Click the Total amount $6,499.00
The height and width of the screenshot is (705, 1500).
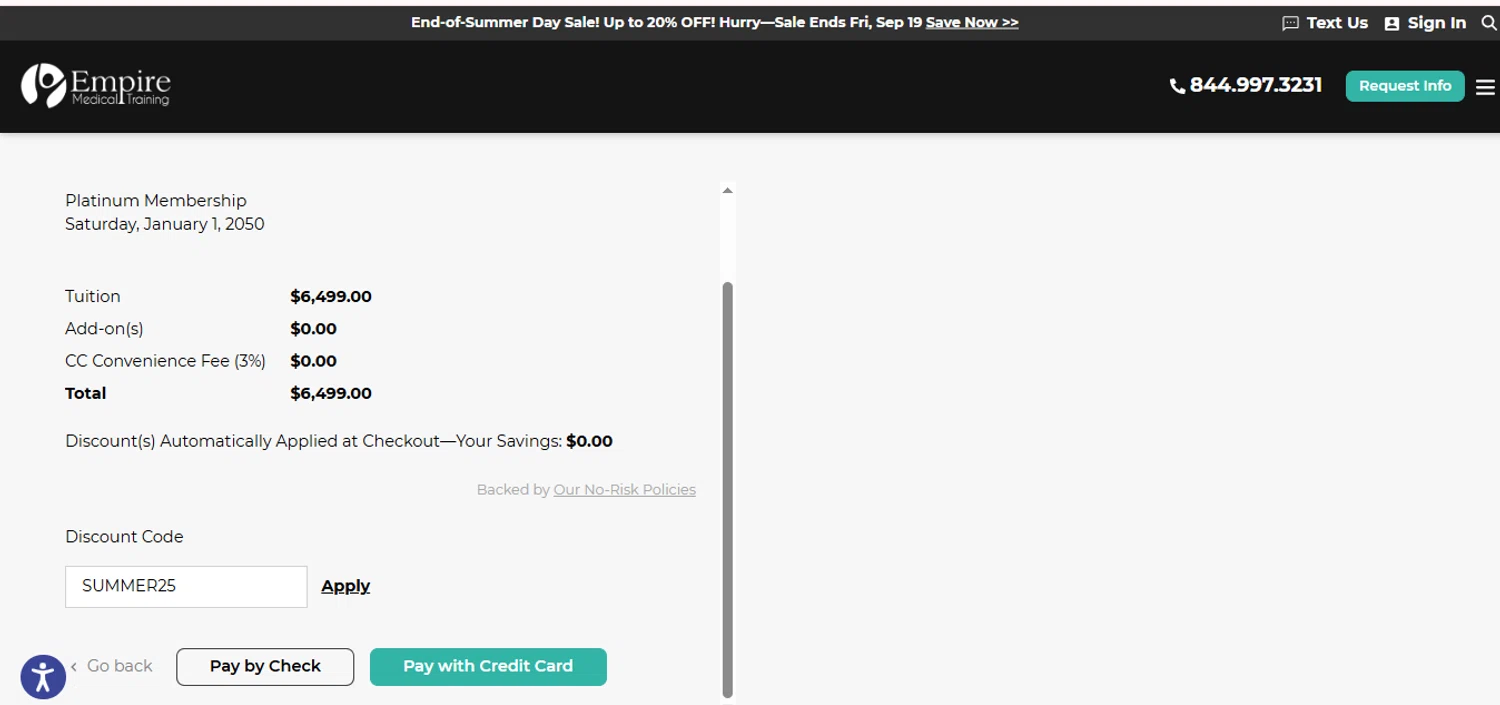pos(331,394)
